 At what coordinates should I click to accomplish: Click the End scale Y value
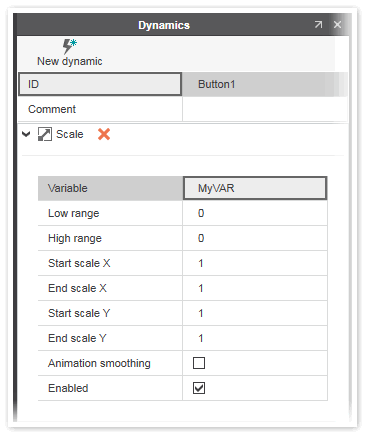tap(255, 338)
